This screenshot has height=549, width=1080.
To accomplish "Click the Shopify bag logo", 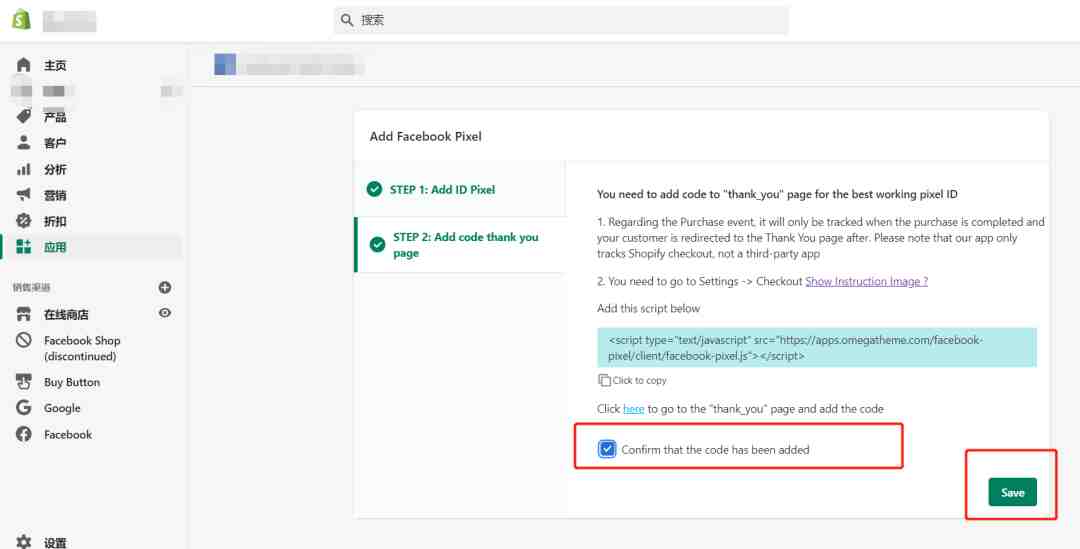I will [21, 19].
